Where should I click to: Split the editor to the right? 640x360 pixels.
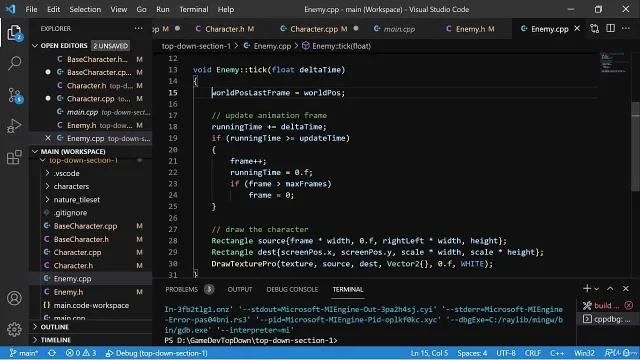(x=611, y=29)
